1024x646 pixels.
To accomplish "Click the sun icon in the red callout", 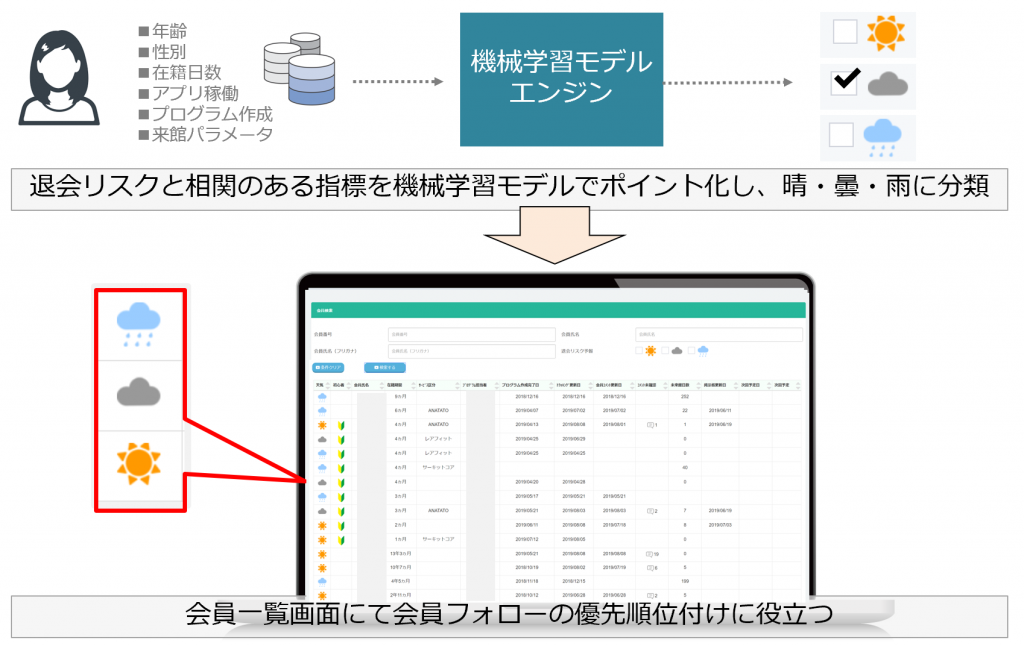I will click(x=139, y=460).
